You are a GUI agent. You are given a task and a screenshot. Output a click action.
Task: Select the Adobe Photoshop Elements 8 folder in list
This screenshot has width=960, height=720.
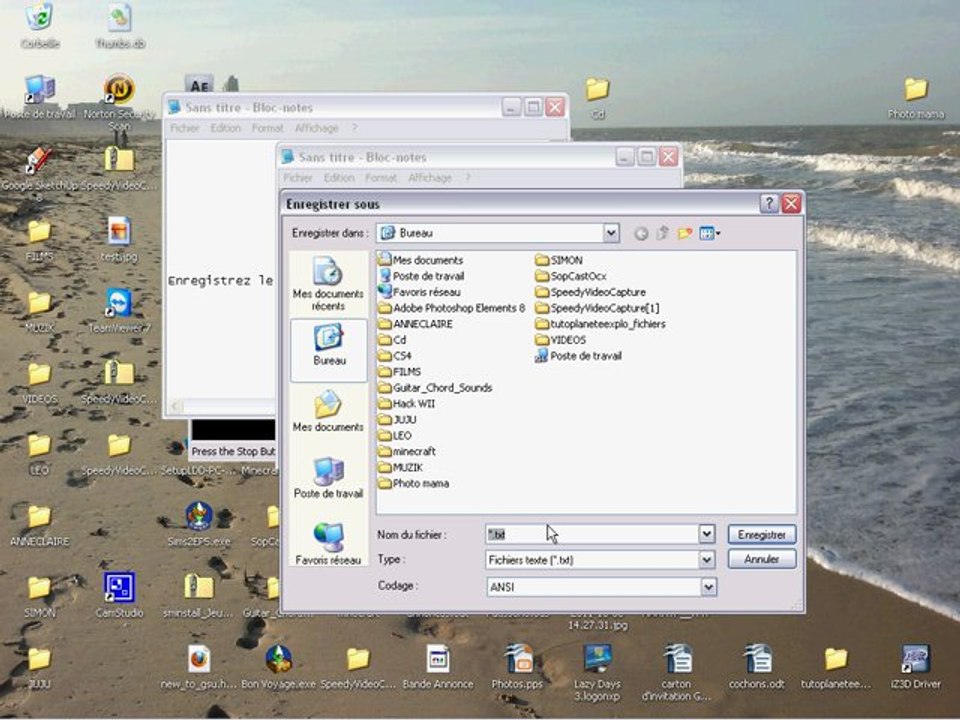452,308
